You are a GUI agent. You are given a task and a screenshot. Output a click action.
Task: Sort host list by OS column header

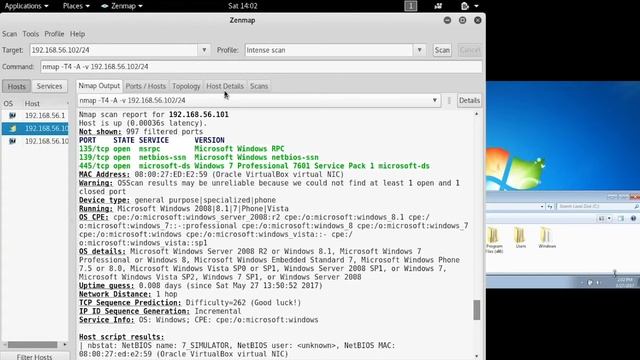point(8,104)
